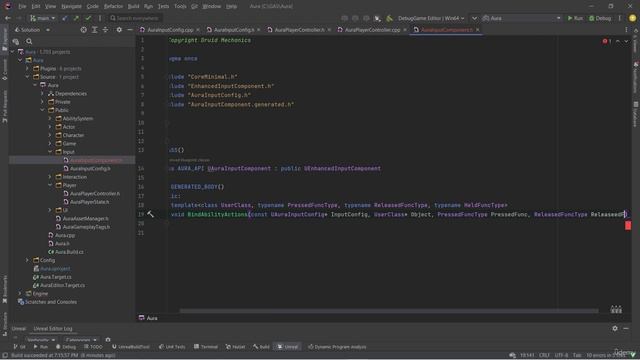Open the File menu
Screen dimensions: 640x360
coord(22,6)
